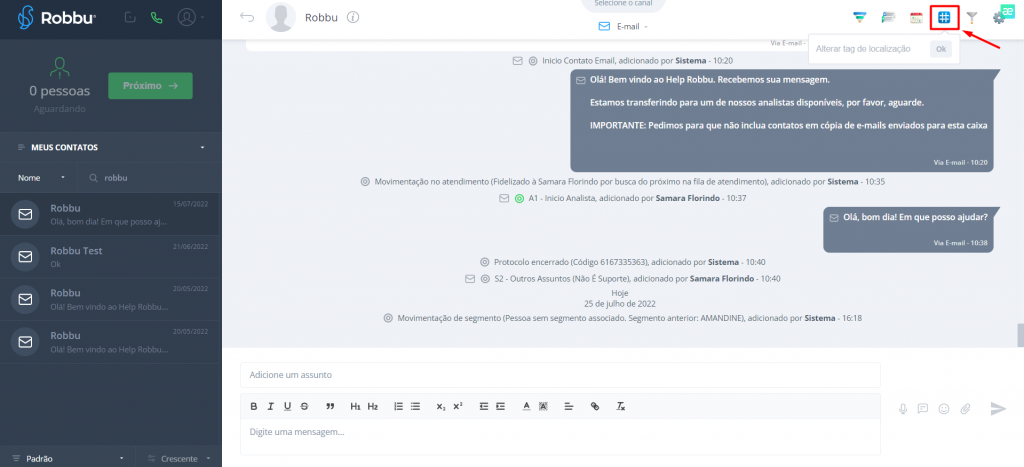Screen dimensions: 1024x467
Task: Open the emoji picker
Action: 944,408
